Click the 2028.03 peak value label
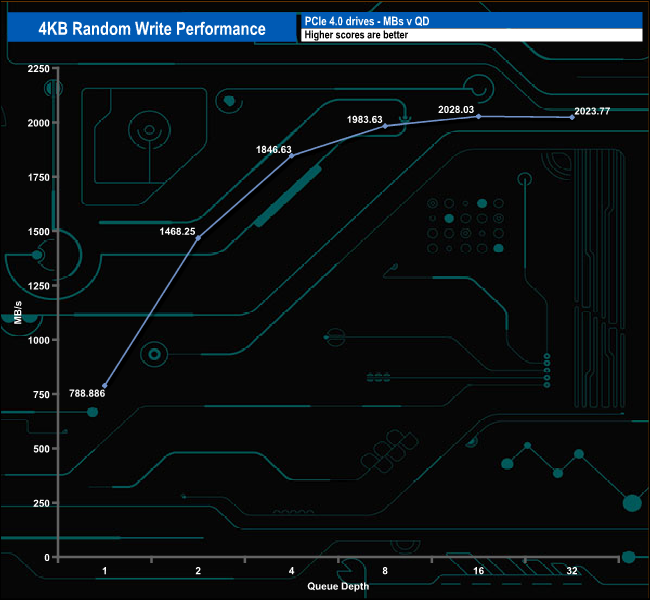 pyautogui.click(x=458, y=109)
